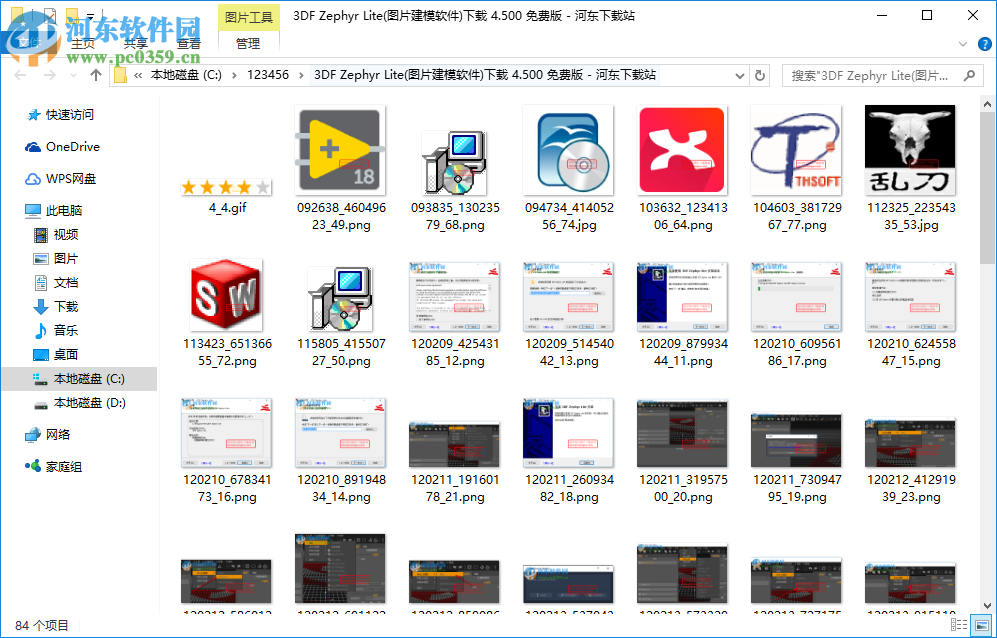This screenshot has height=638, width=997.
Task: Select the 120211_73094795_19.png screenshot thumbnail
Action: [796, 440]
